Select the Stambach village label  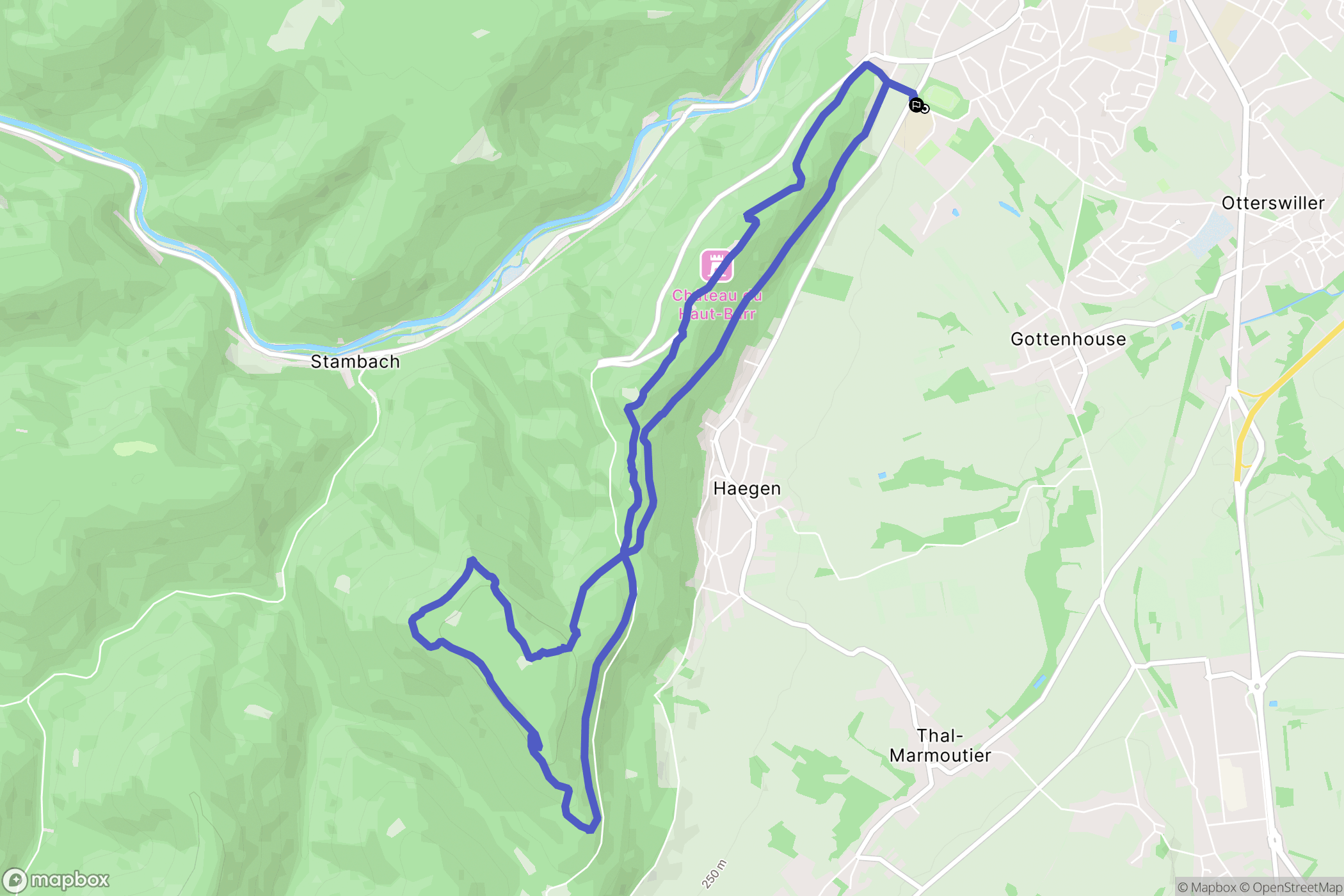coord(355,362)
